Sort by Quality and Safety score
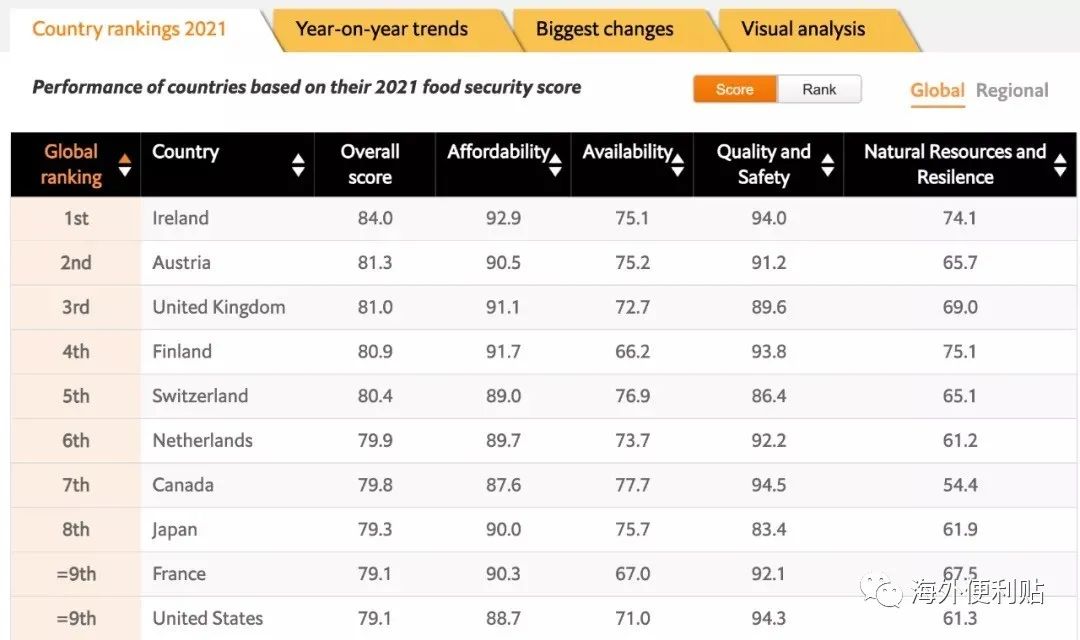Image resolution: width=1080 pixels, height=640 pixels. pyautogui.click(x=828, y=164)
